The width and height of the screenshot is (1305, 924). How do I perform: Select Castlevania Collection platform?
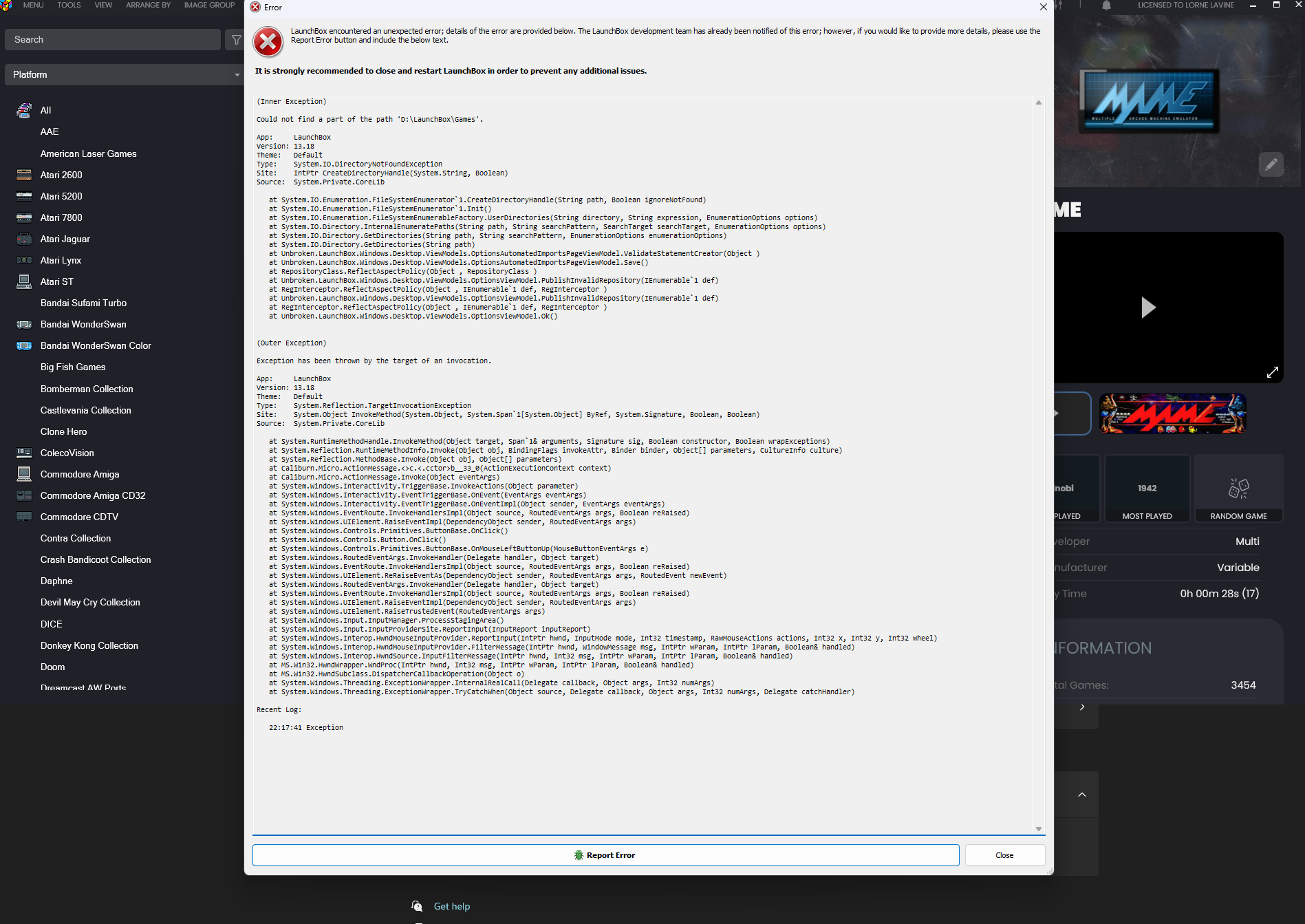click(85, 410)
